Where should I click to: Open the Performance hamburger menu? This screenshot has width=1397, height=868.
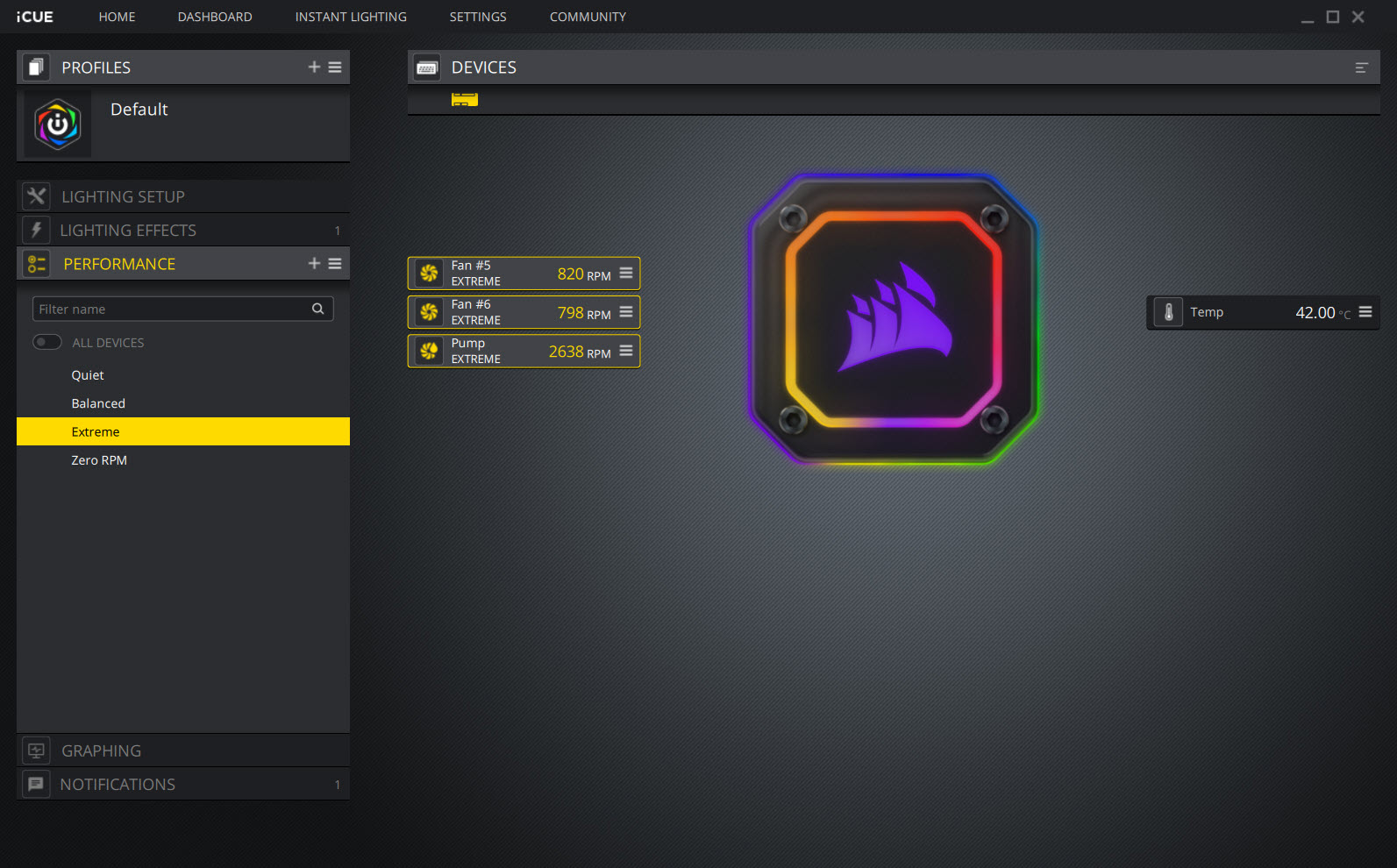[x=335, y=264]
